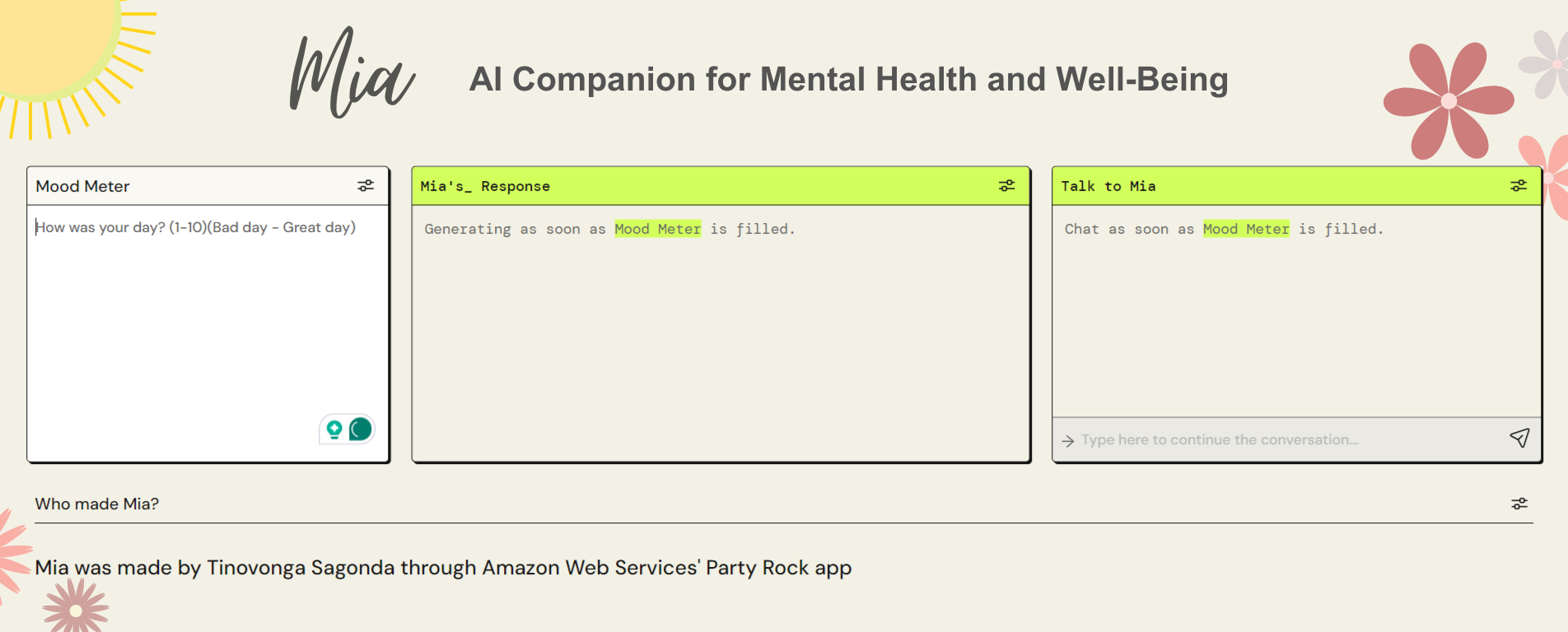
Task: Click the 'Mia was made by' credits text
Action: click(x=443, y=568)
